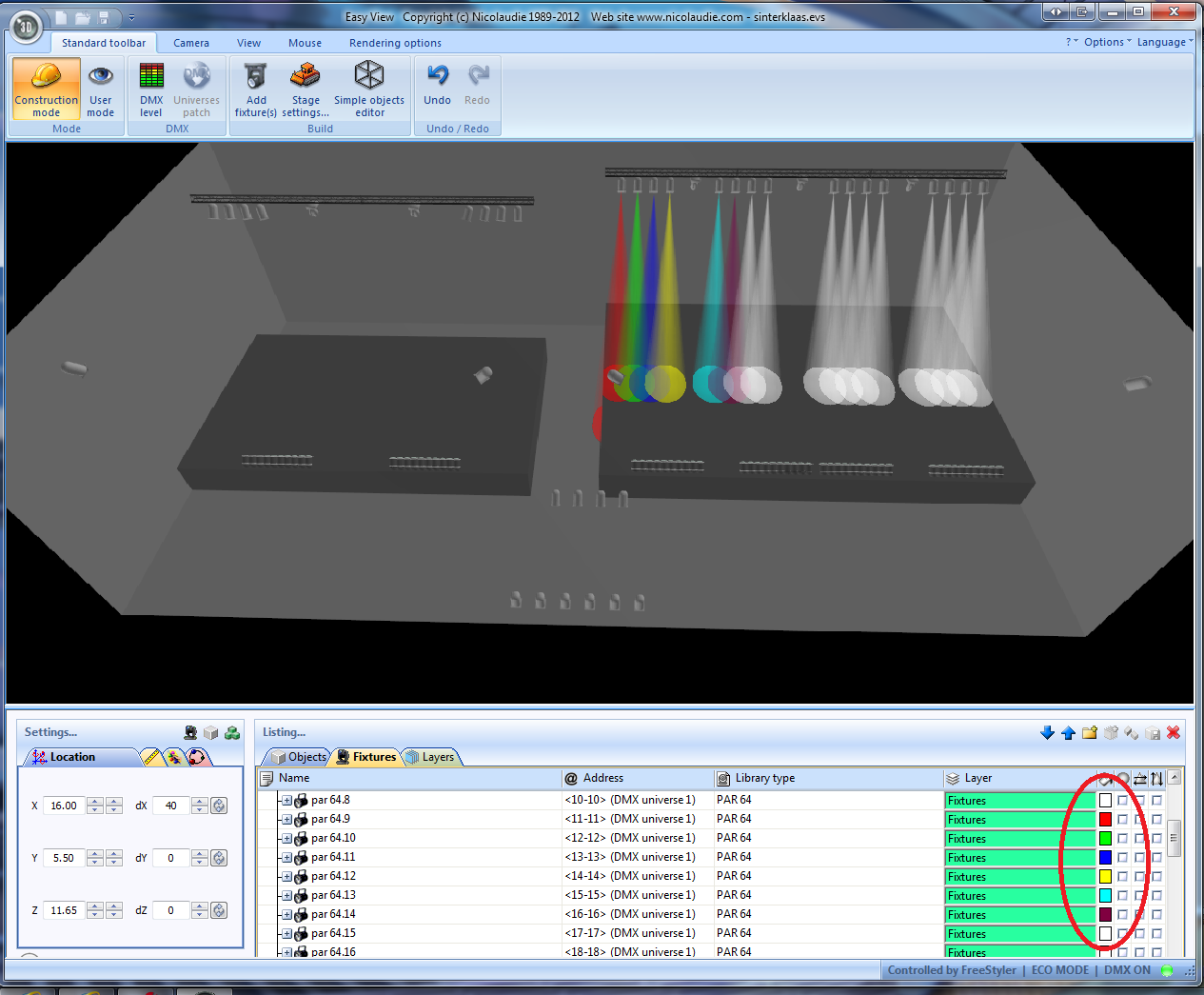
Task: Tick the first checkbox in the par 64.11 row
Action: [x=1123, y=857]
